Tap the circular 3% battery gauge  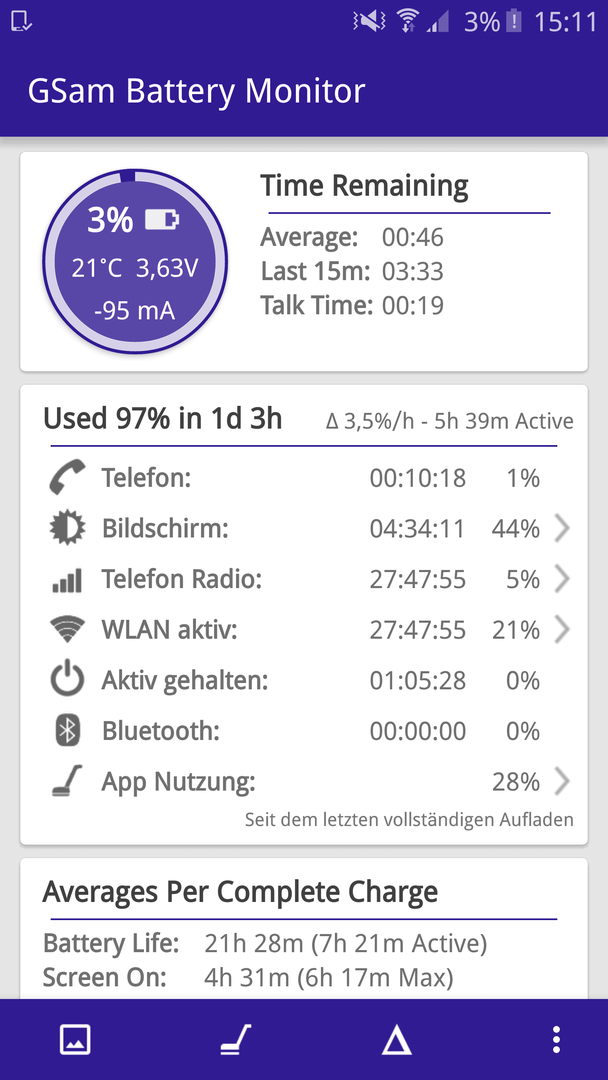135,262
